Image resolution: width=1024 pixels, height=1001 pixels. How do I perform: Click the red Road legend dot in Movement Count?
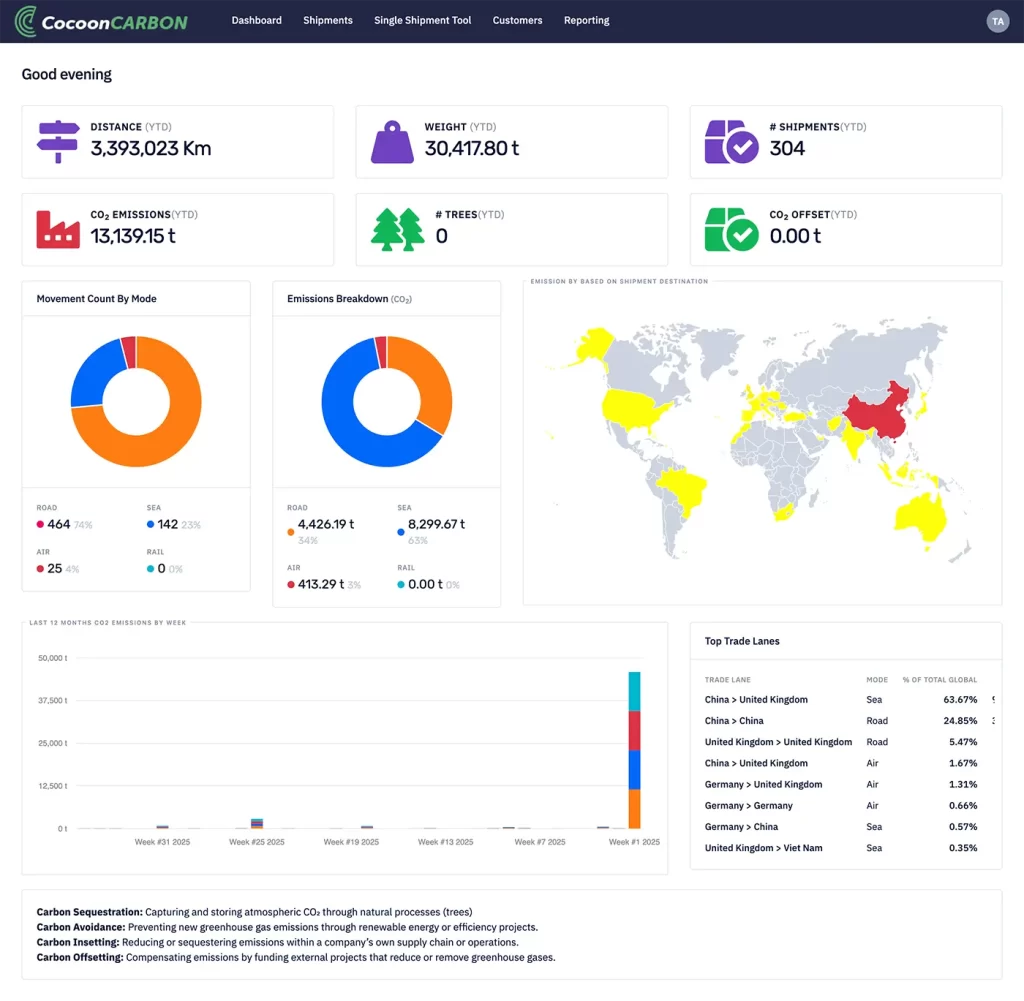point(40,525)
